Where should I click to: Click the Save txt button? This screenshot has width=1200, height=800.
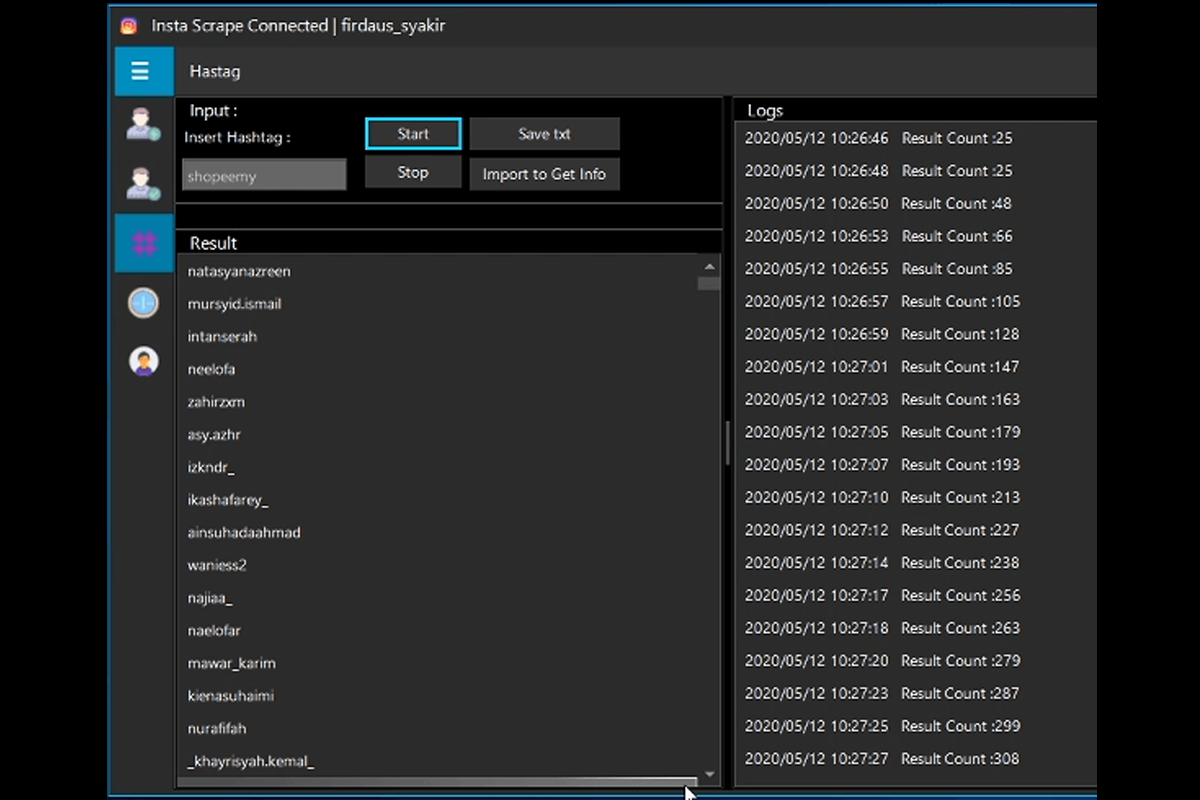(x=544, y=134)
